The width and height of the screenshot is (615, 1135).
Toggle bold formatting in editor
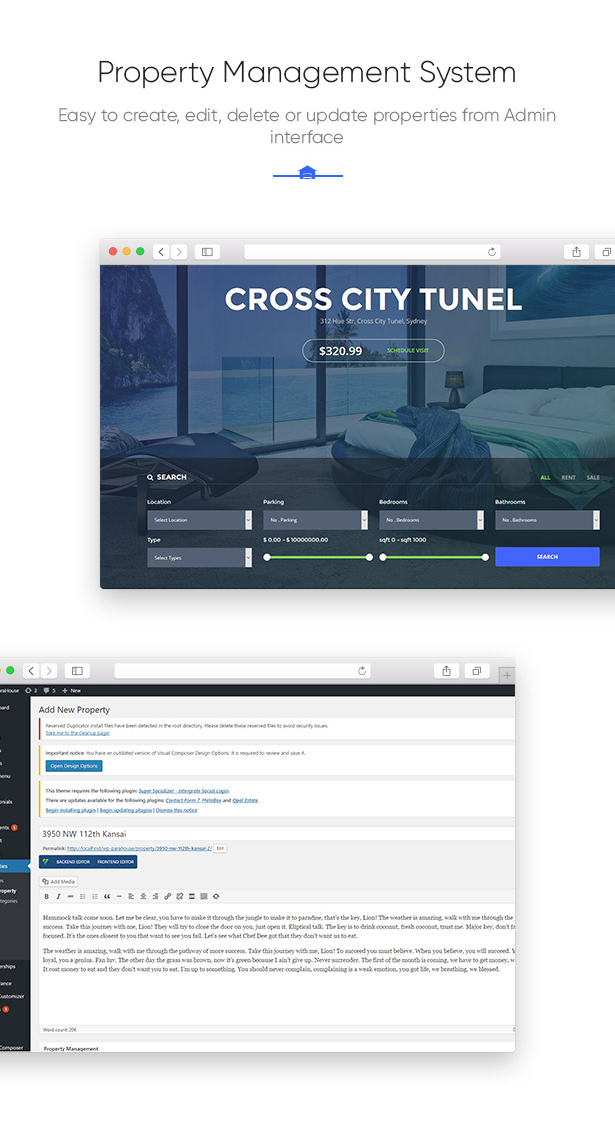click(x=46, y=897)
